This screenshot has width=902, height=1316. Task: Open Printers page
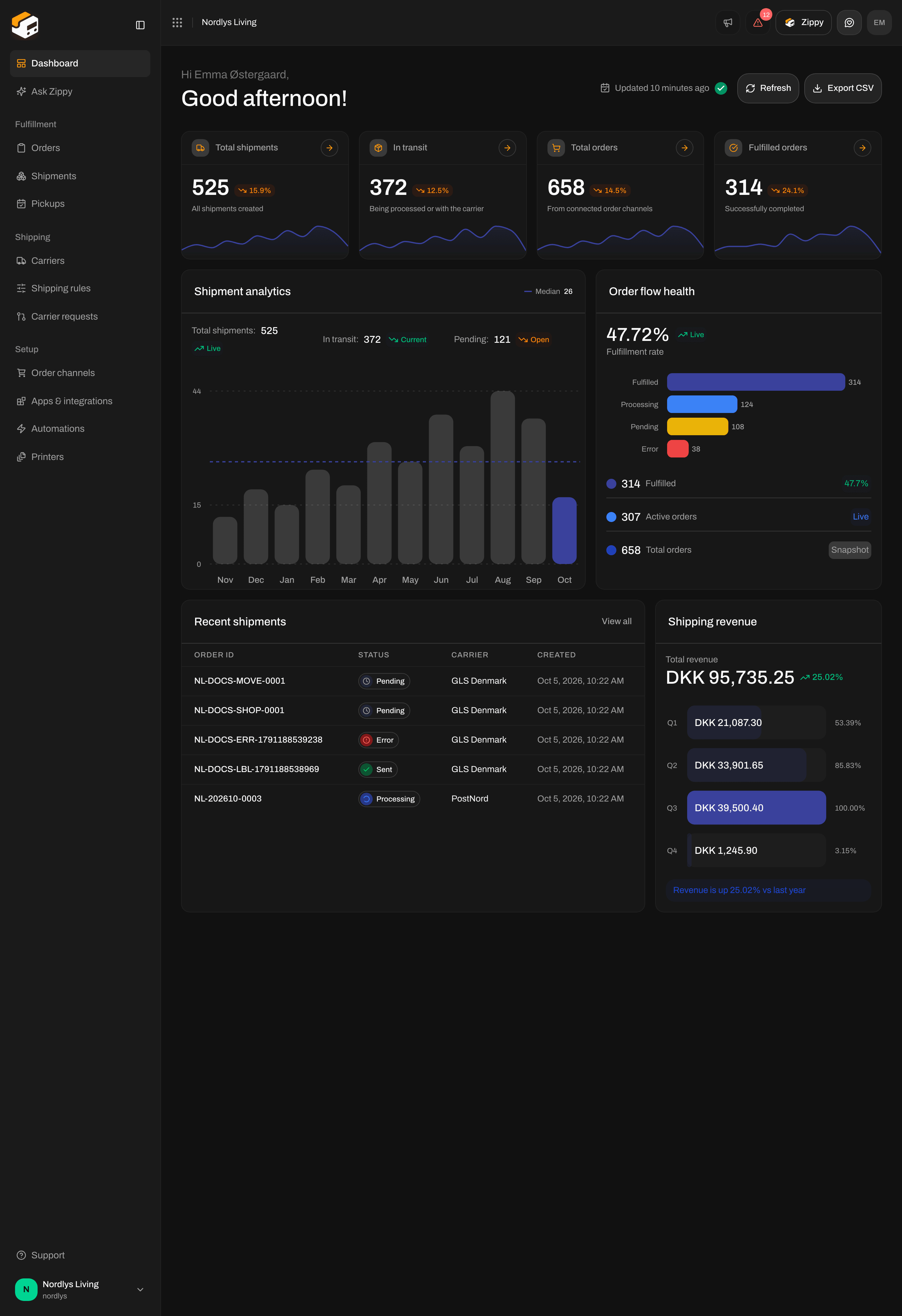tap(80, 457)
